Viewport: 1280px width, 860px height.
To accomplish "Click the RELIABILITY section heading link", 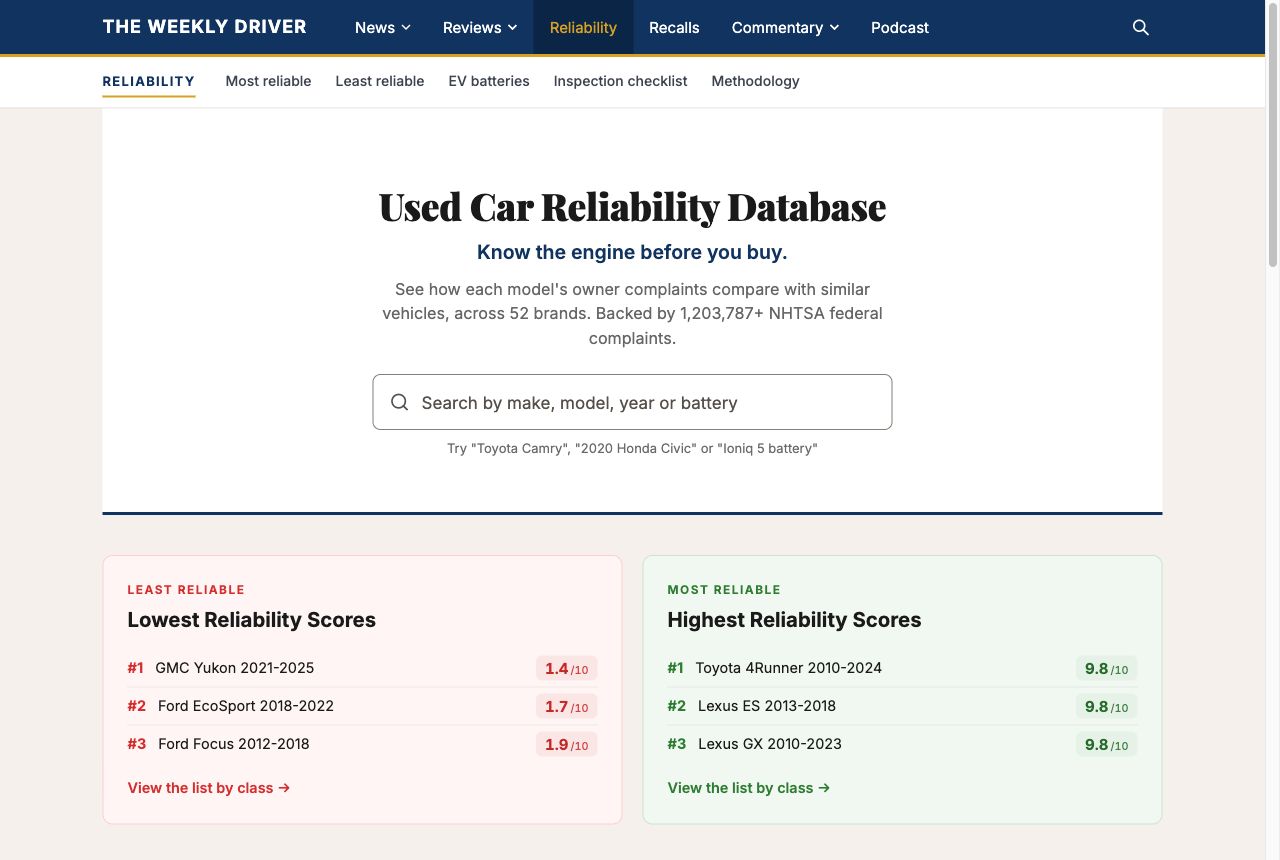I will [149, 81].
